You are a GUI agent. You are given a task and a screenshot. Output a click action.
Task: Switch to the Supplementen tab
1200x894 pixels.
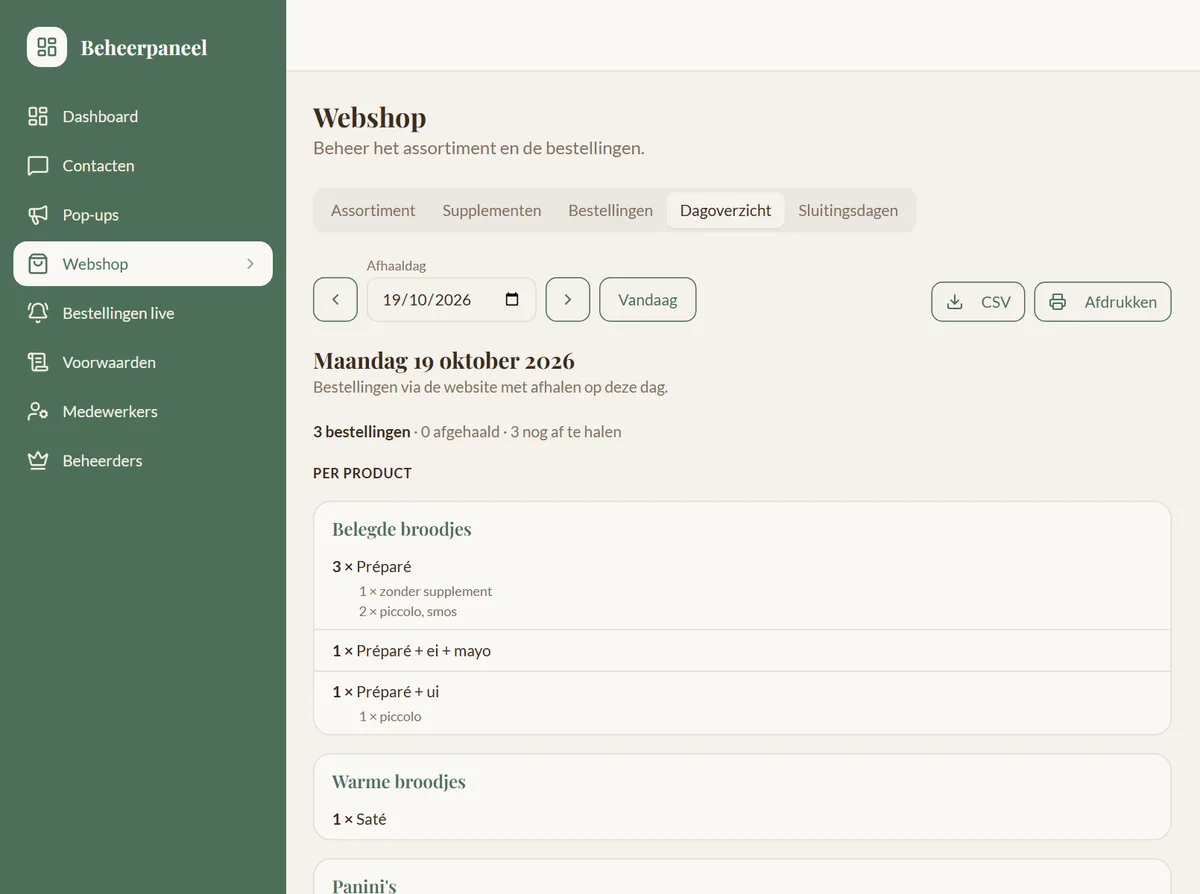pos(492,210)
